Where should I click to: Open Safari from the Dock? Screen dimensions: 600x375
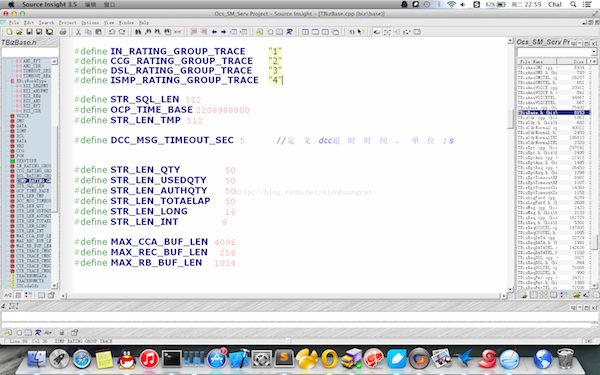point(82,359)
